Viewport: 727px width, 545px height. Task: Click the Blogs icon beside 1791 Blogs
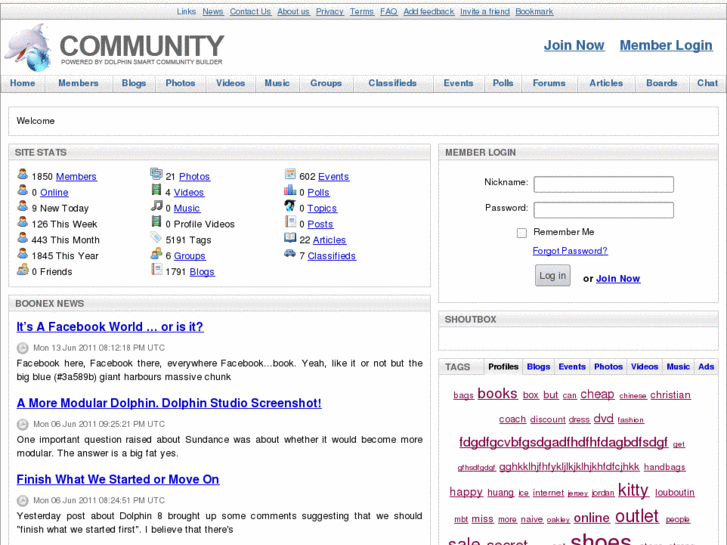pyautogui.click(x=156, y=269)
